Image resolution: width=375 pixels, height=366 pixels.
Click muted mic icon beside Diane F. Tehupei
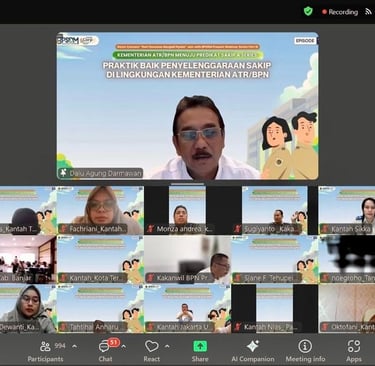238,278
